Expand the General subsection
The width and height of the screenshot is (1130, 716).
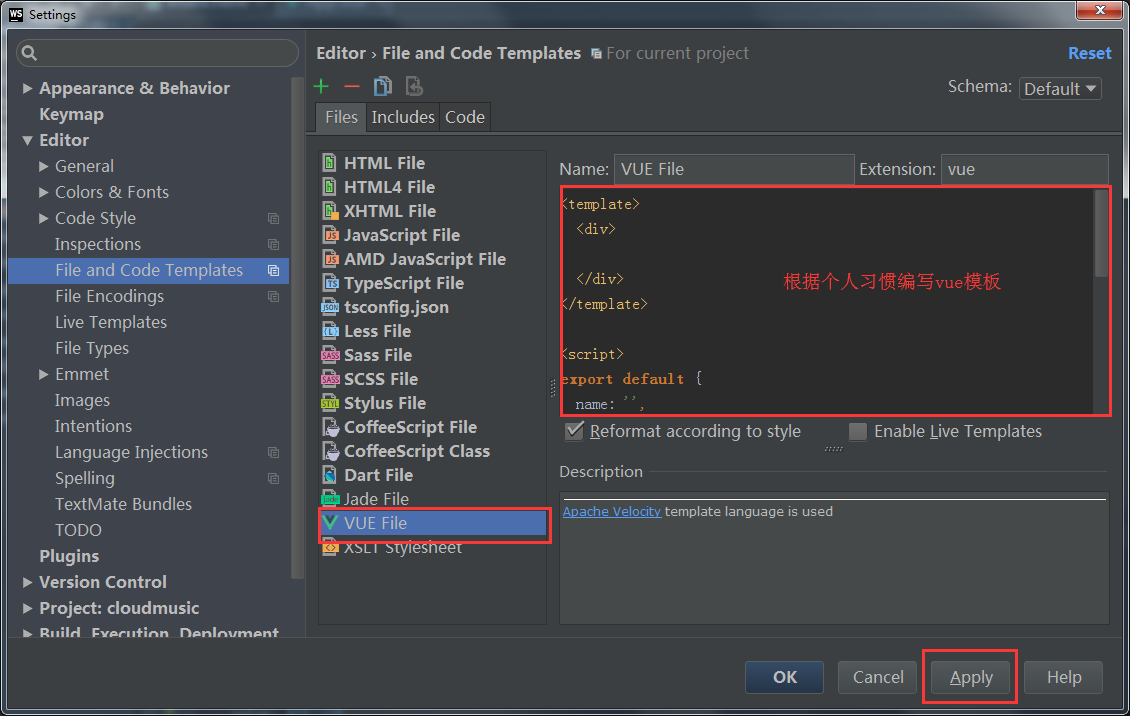click(43, 166)
